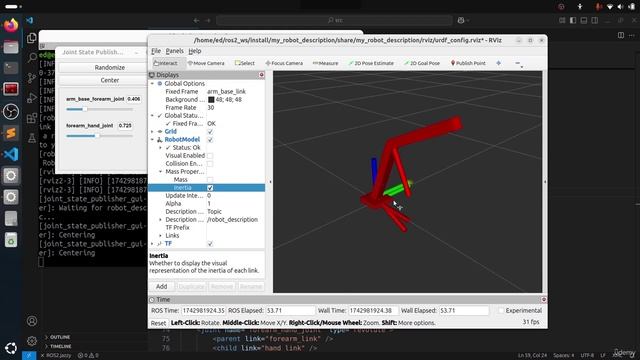640x360 pixels.
Task: Click the Randomize button
Action: click(x=109, y=67)
